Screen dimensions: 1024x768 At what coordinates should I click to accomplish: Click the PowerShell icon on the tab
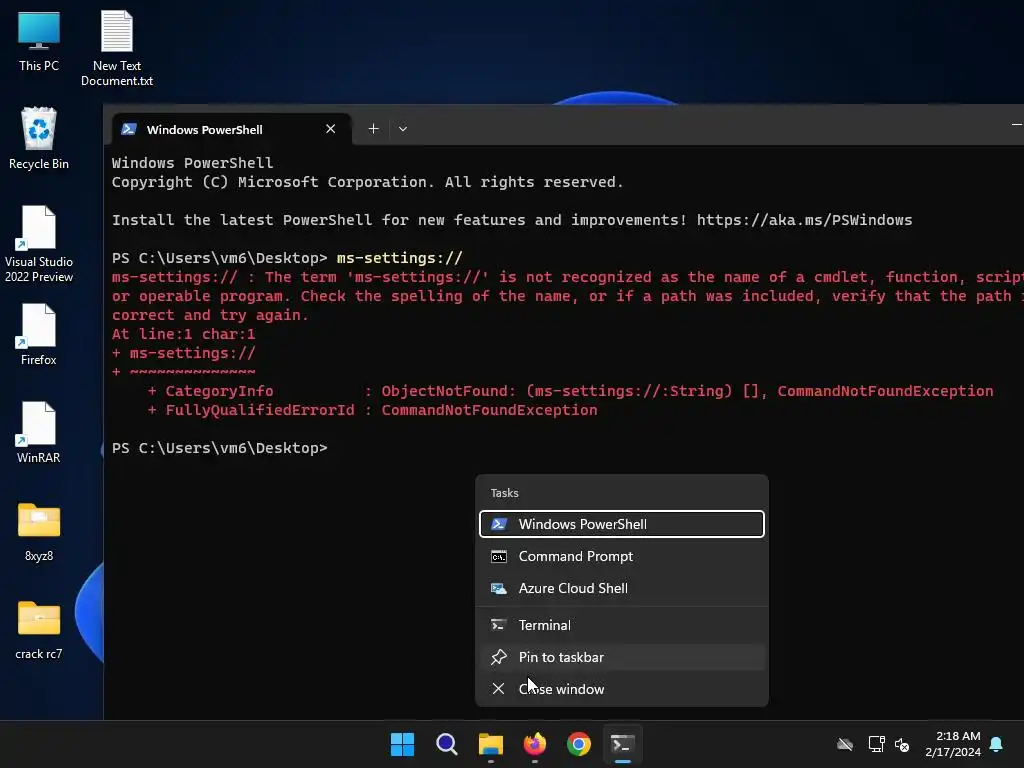coord(129,129)
